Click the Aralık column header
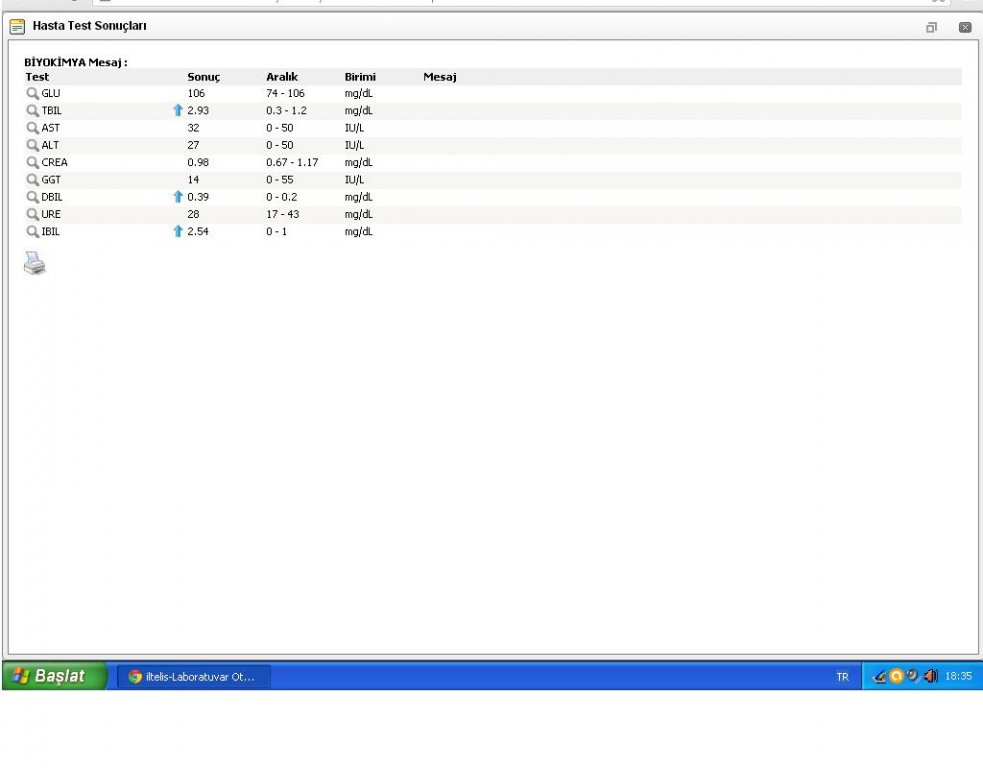983x768 pixels. tap(281, 77)
